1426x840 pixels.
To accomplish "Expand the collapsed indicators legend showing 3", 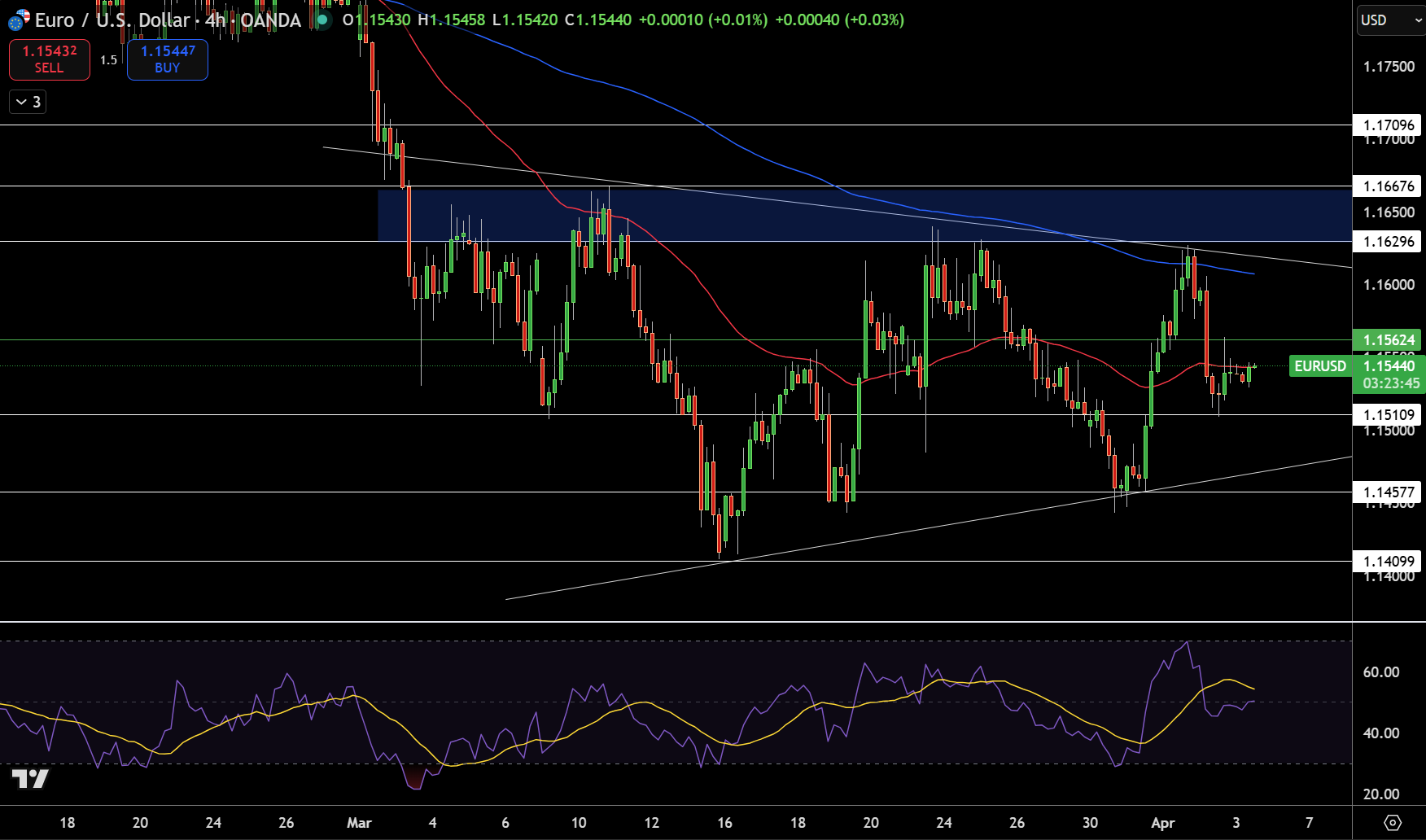I will (x=28, y=102).
